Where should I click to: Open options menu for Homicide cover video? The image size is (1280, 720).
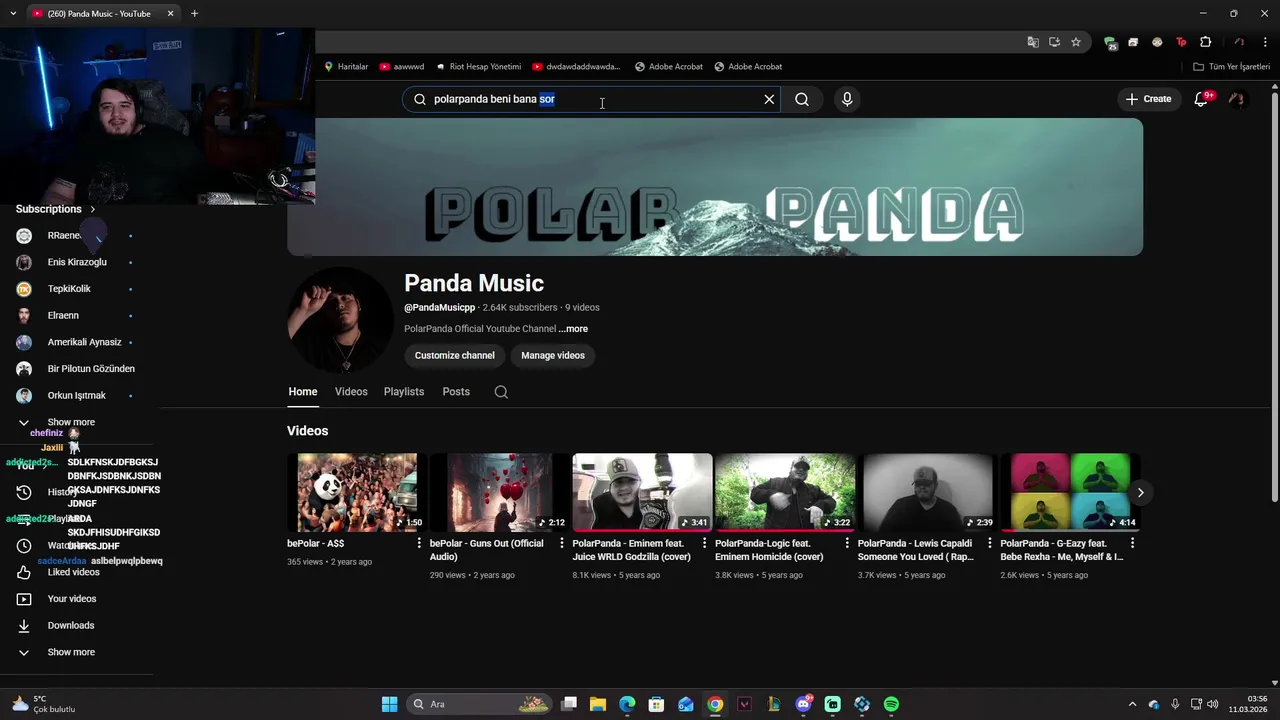click(x=847, y=543)
